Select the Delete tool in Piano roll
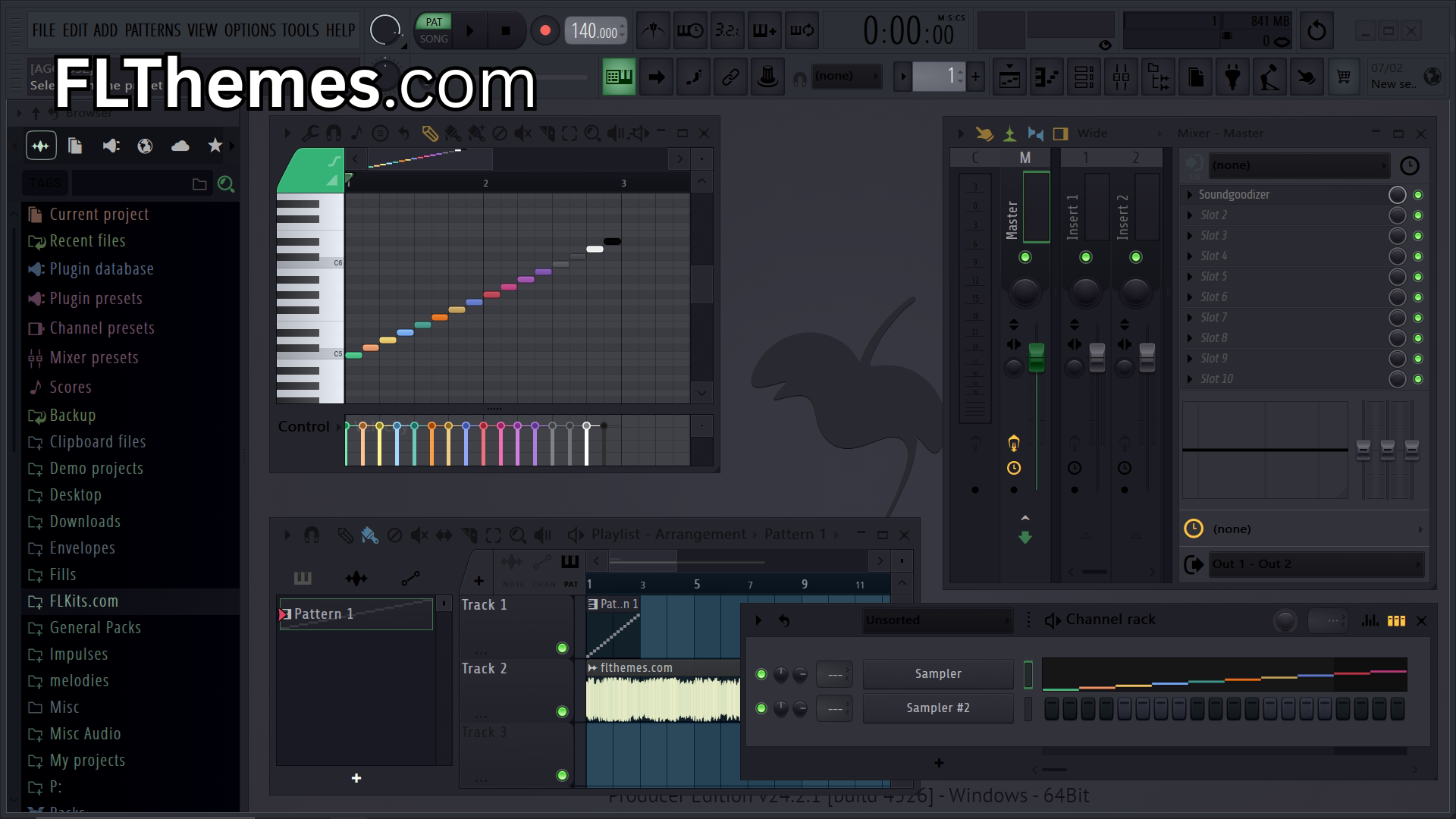 tap(500, 133)
